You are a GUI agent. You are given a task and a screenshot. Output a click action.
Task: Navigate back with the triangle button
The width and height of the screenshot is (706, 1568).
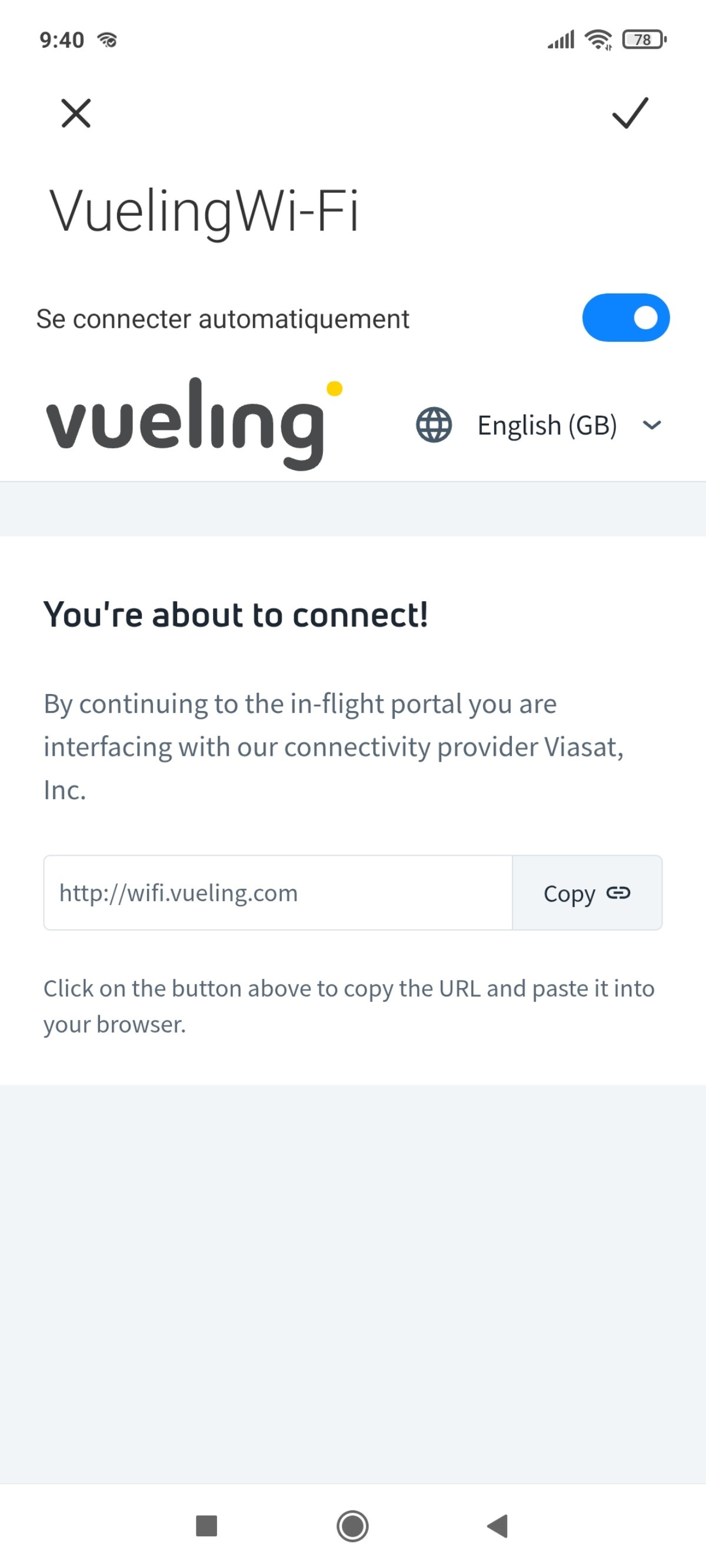[498, 1526]
